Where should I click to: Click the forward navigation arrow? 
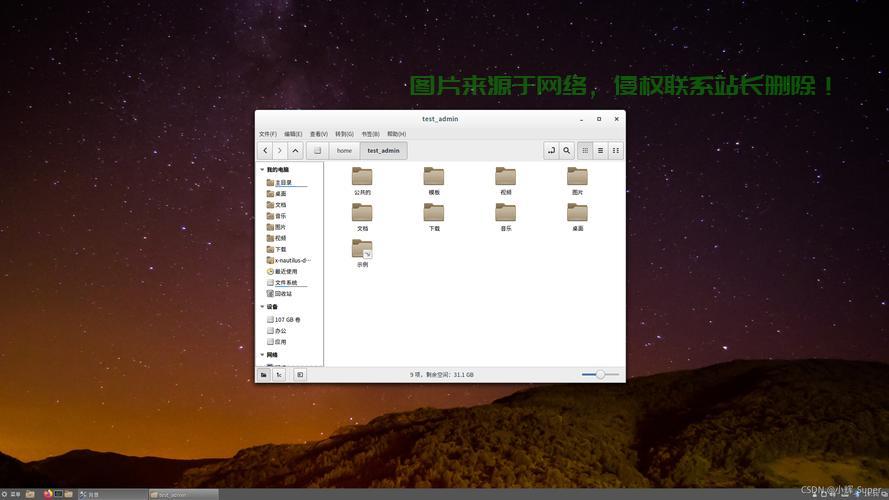(280, 150)
